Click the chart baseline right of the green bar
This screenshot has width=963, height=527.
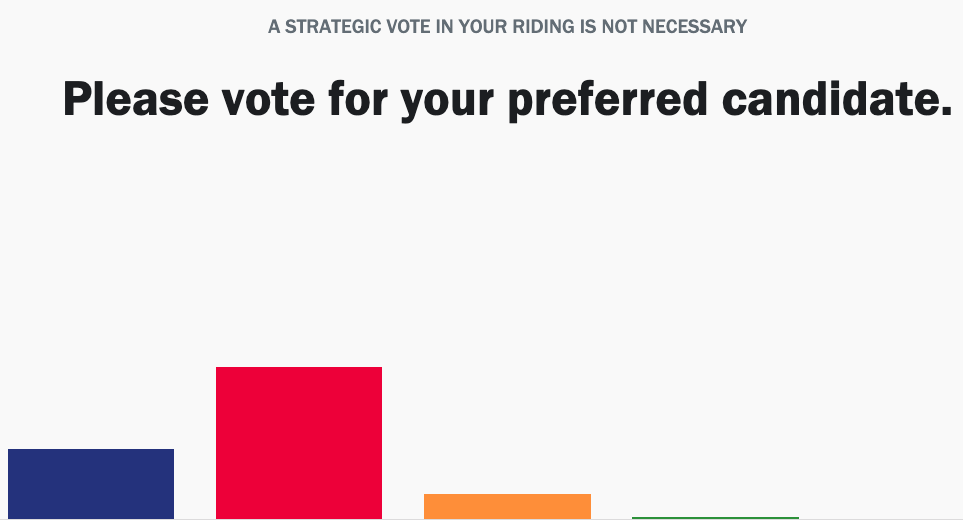pos(880,519)
